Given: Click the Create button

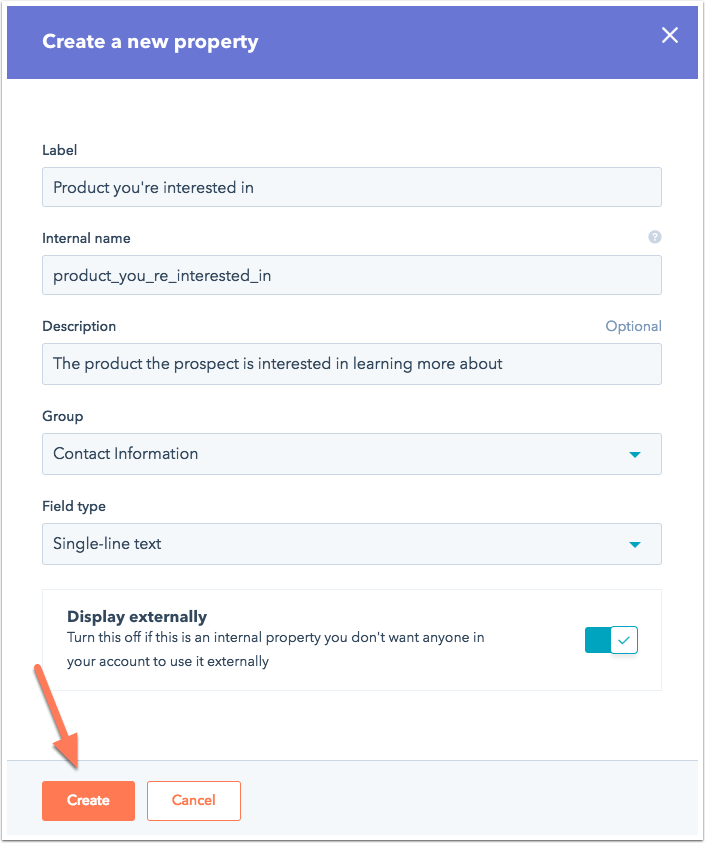Looking at the screenshot, I should click(88, 801).
